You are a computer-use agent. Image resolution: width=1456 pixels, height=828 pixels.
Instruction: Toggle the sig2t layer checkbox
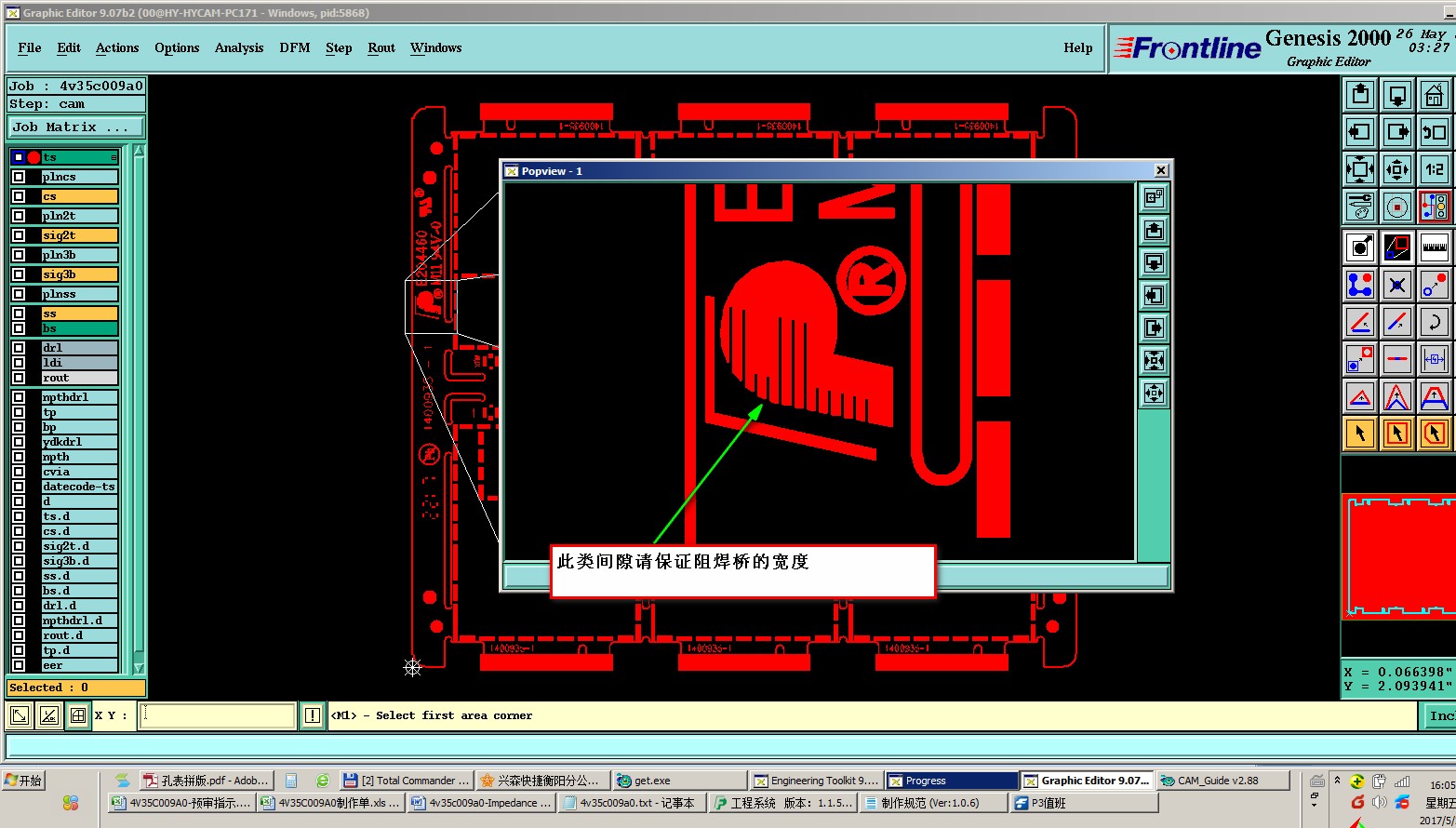click(x=19, y=235)
